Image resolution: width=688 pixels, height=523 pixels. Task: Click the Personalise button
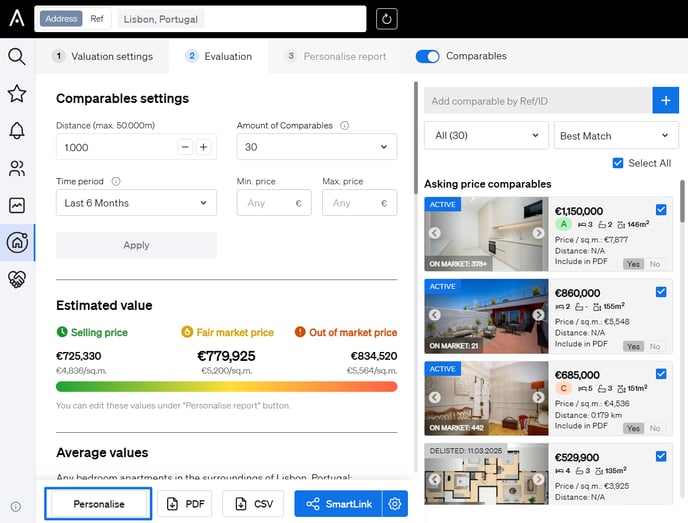[99, 504]
